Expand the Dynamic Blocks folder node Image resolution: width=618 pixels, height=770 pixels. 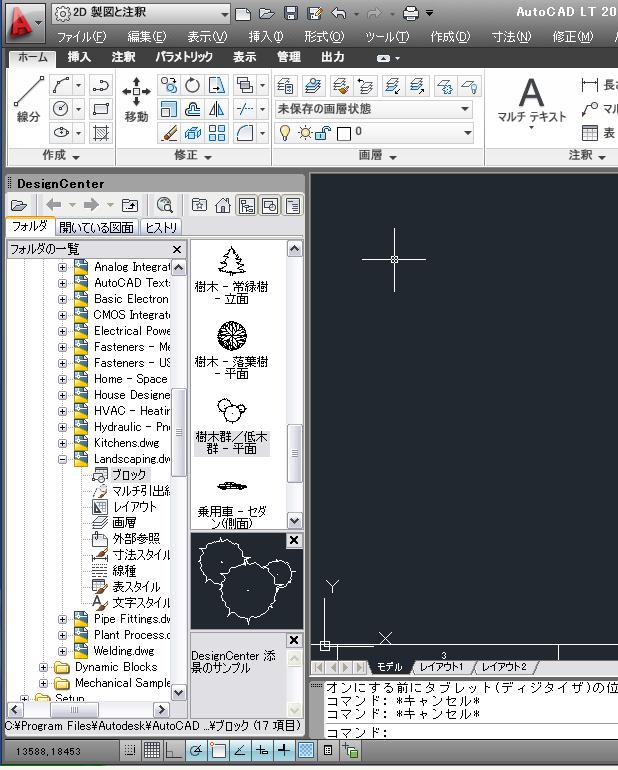(43, 667)
